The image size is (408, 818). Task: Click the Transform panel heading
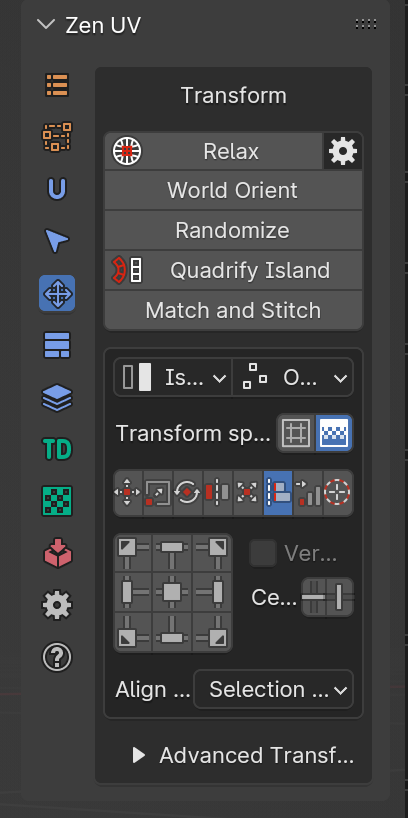[233, 95]
